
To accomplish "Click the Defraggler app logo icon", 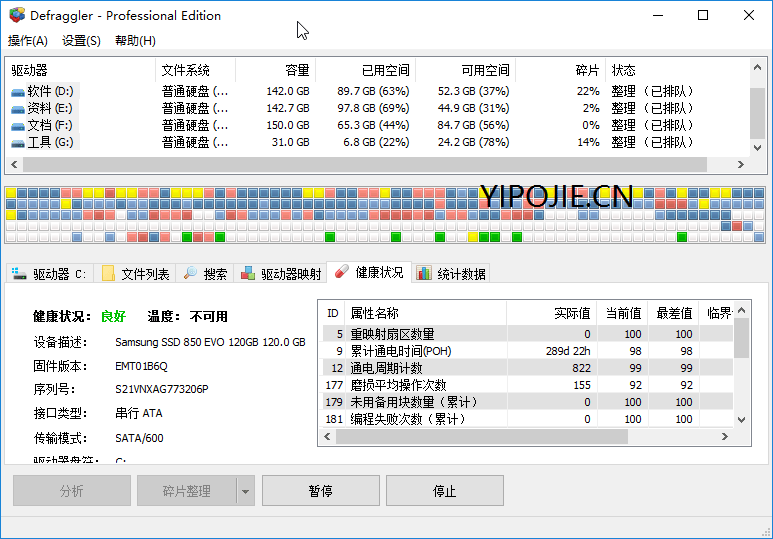I will point(17,15).
